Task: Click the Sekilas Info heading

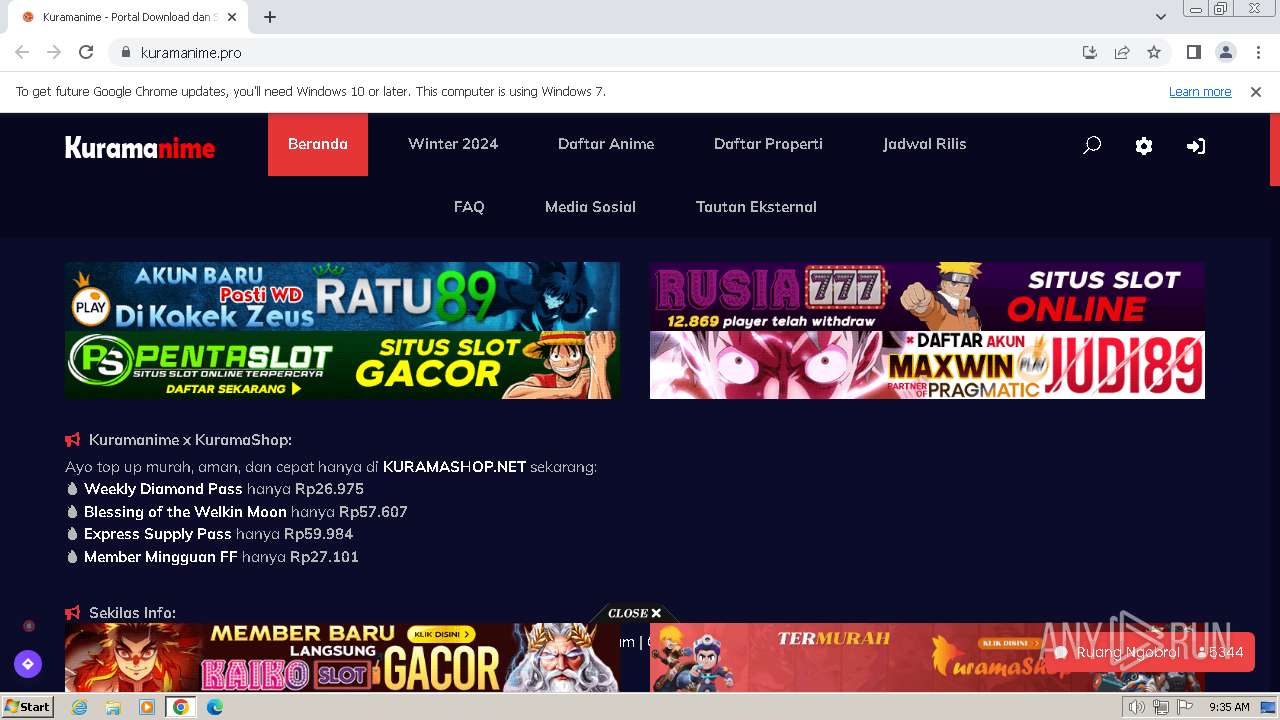Action: (132, 613)
